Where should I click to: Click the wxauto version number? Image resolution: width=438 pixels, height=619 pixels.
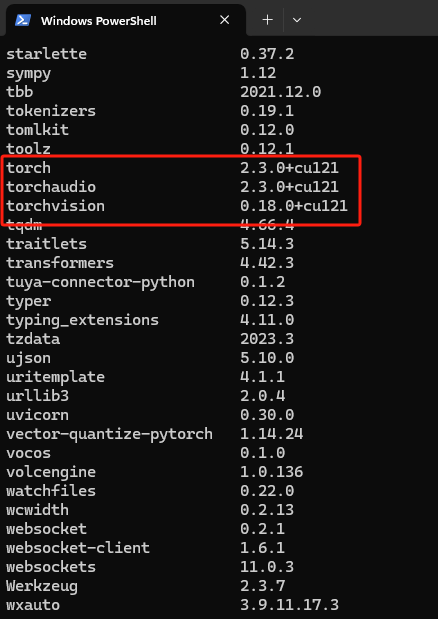pos(289,605)
